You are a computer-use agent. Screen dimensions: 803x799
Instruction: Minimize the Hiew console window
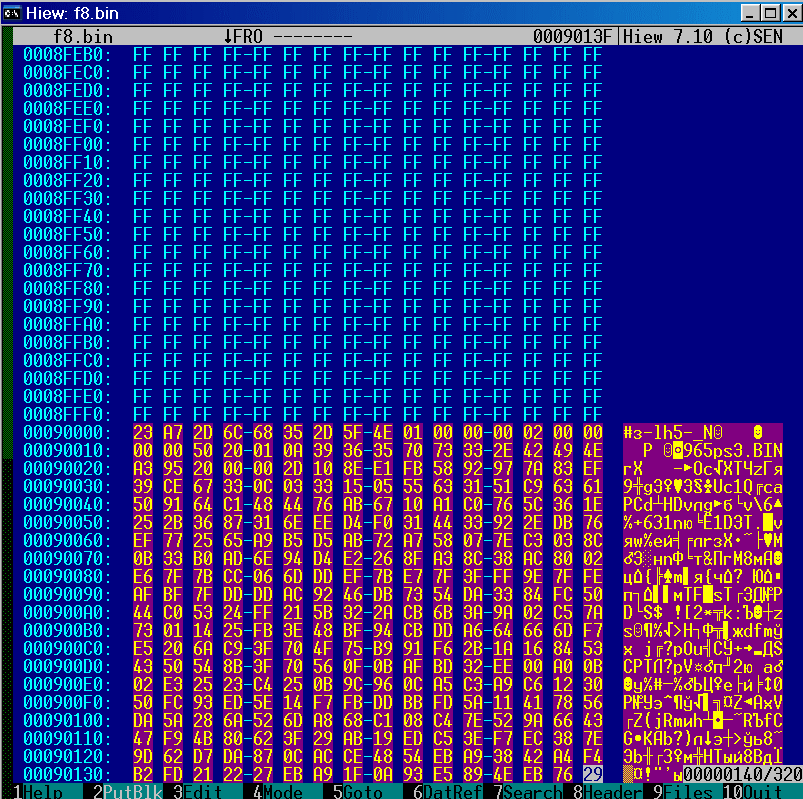pyautogui.click(x=750, y=13)
